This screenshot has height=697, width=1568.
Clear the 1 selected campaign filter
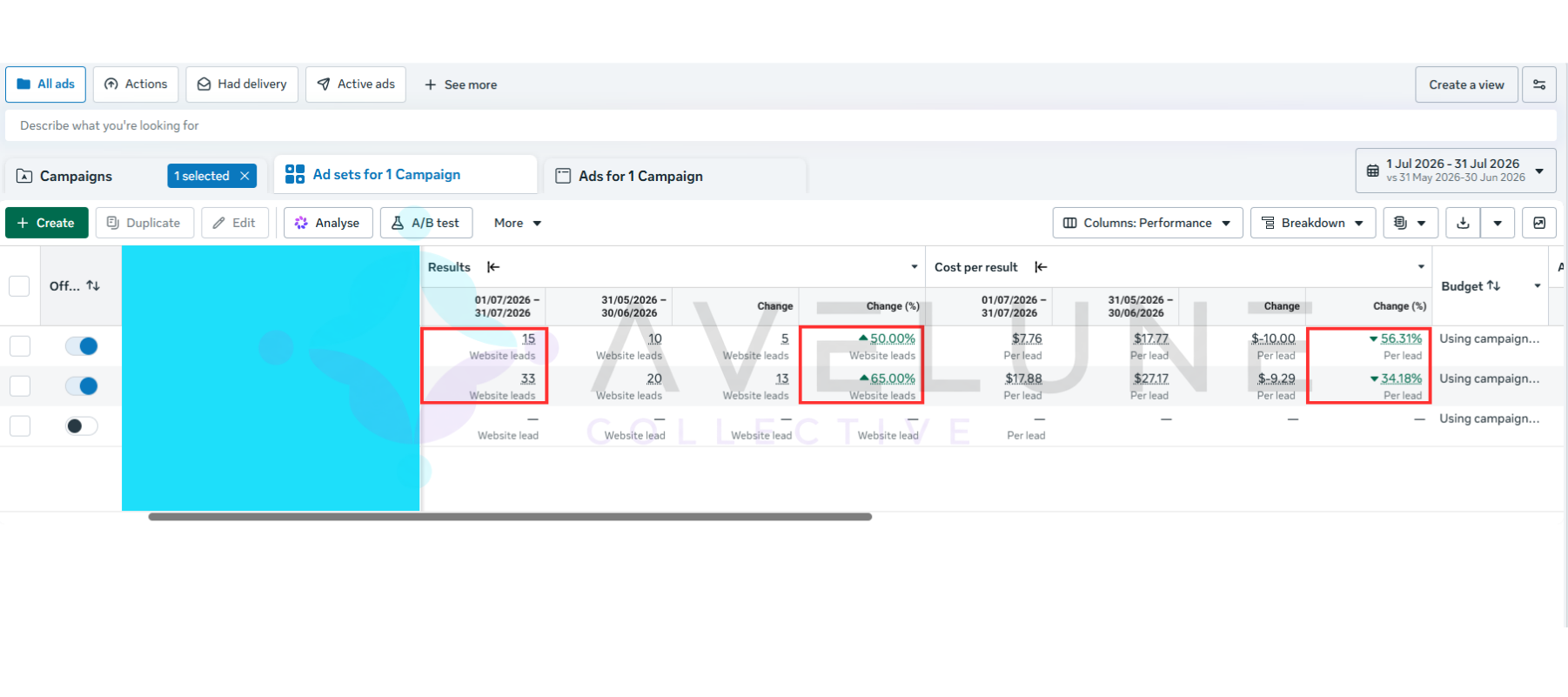point(245,176)
